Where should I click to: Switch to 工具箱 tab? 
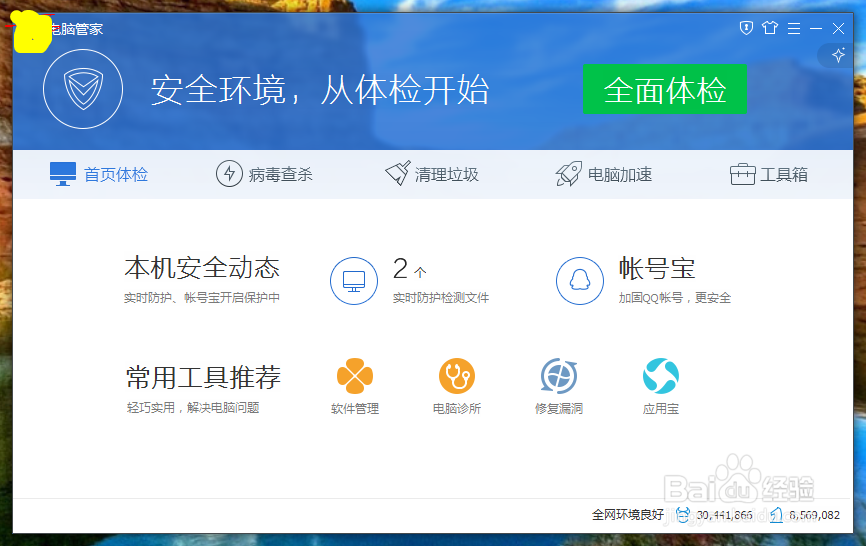769,174
